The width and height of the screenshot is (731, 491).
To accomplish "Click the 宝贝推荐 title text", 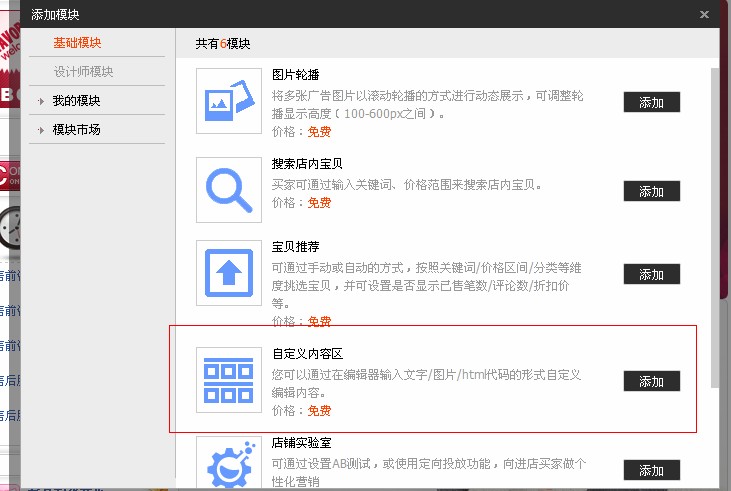I will click(296, 247).
